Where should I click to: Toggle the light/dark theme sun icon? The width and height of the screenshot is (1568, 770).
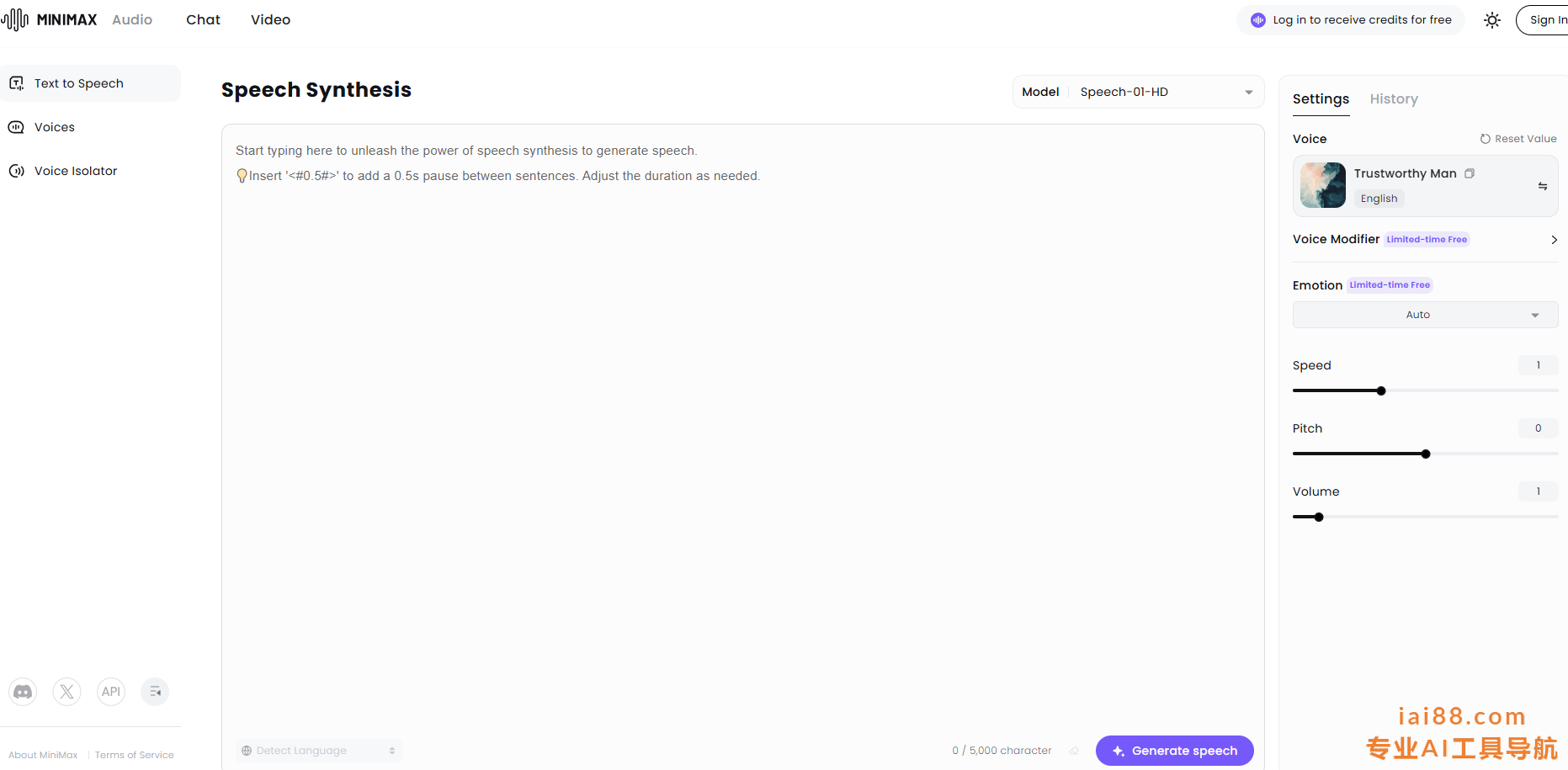coord(1492,20)
